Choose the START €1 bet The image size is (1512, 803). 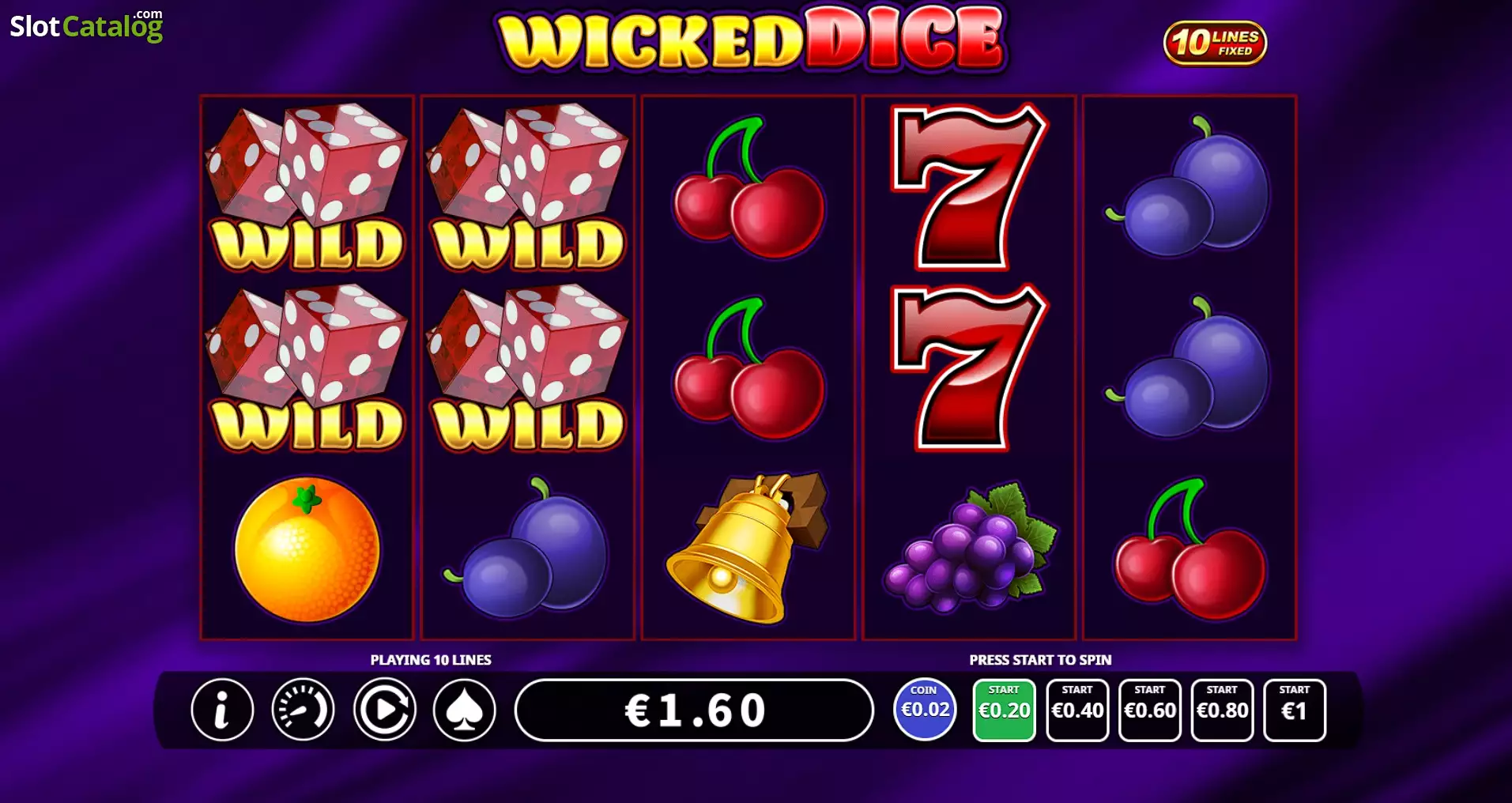1295,710
